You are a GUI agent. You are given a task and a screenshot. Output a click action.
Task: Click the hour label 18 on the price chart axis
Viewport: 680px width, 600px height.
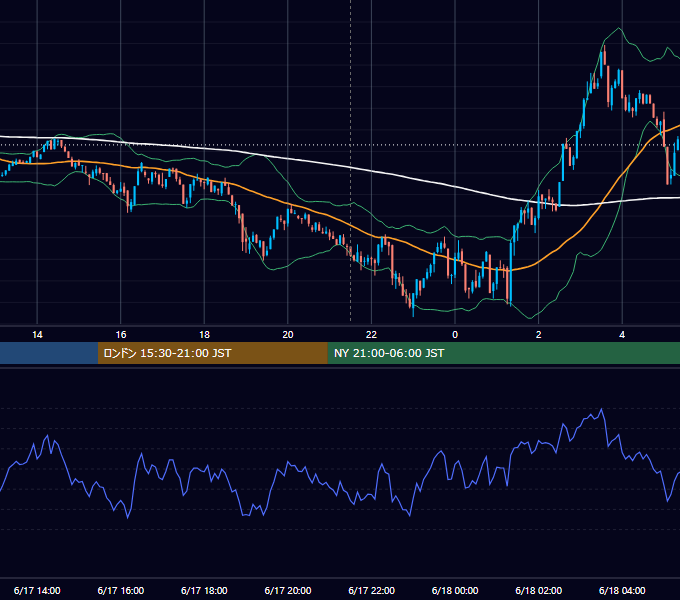click(204, 335)
